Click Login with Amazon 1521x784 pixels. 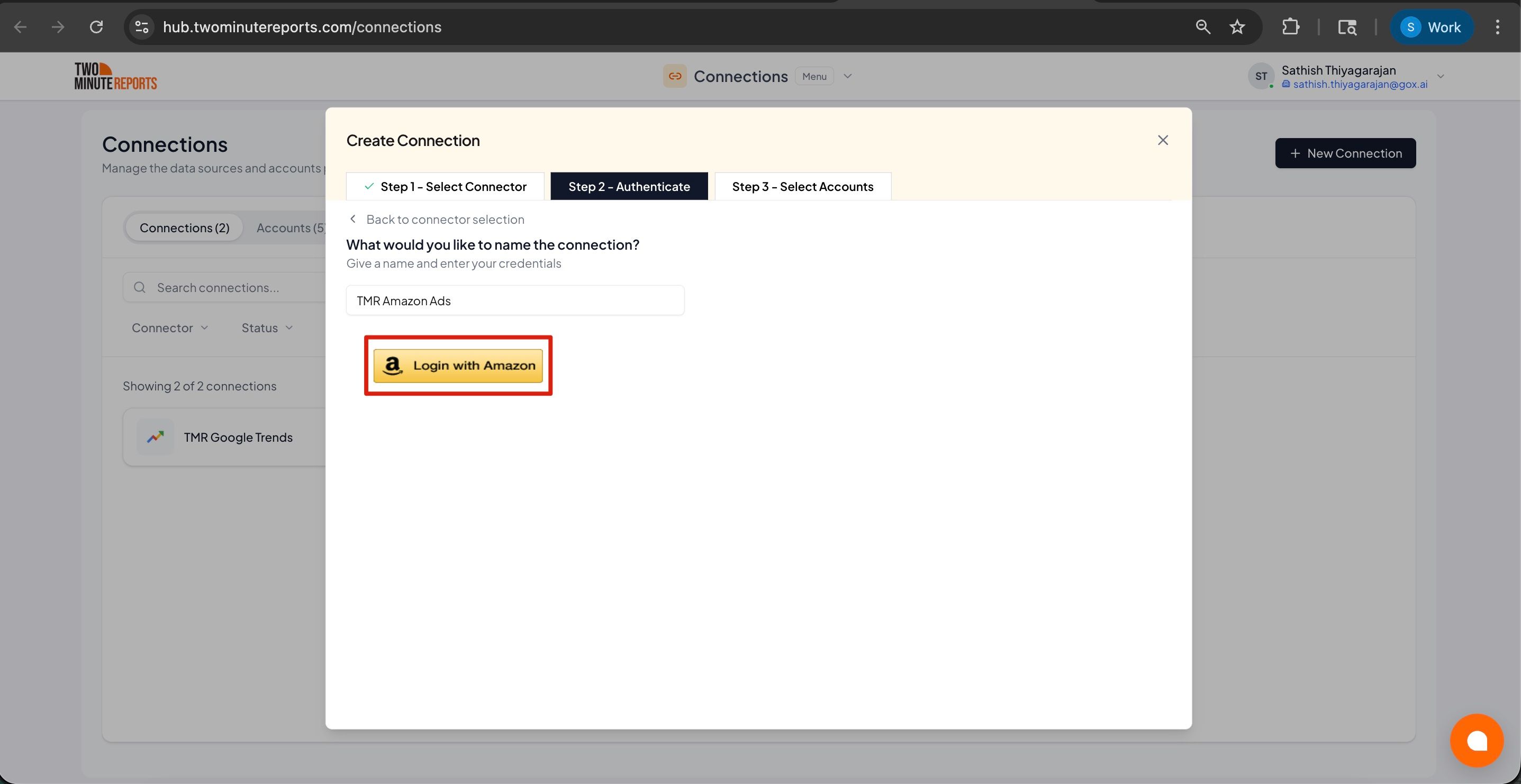tap(458, 365)
